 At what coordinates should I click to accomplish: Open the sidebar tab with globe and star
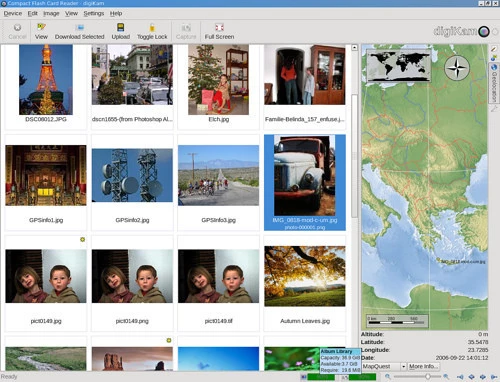(494, 57)
